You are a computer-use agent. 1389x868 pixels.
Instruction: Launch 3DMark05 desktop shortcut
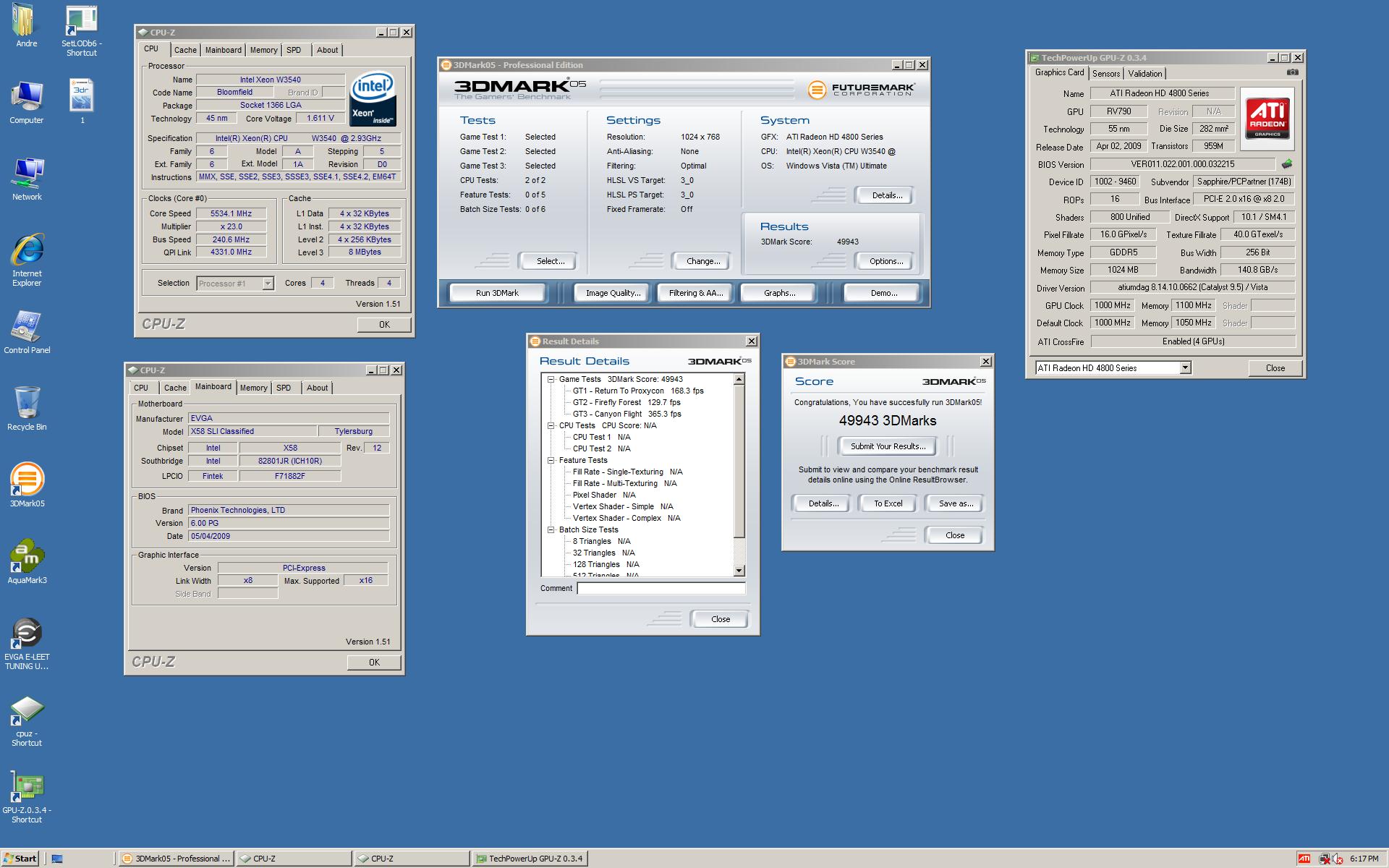coord(27,485)
